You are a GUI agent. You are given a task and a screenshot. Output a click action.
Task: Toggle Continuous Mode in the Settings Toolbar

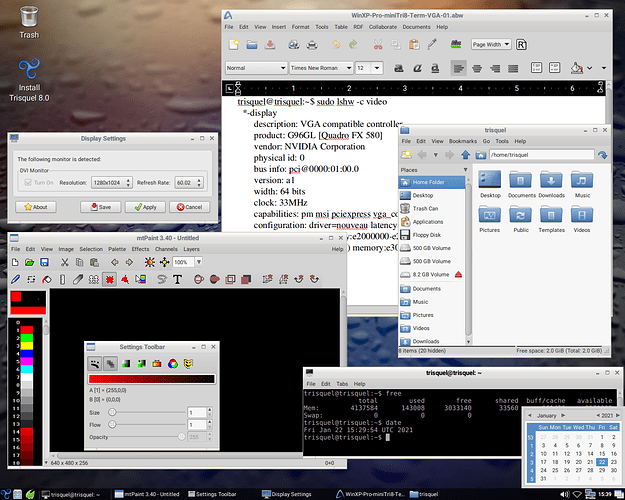[x=94, y=364]
